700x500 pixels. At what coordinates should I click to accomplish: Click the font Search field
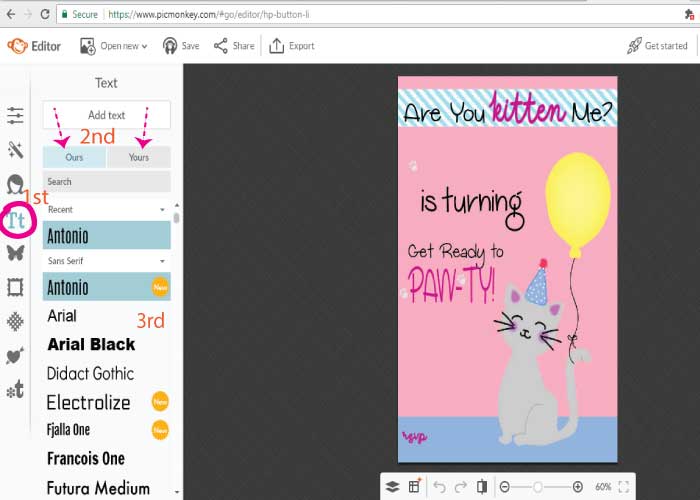(x=106, y=182)
